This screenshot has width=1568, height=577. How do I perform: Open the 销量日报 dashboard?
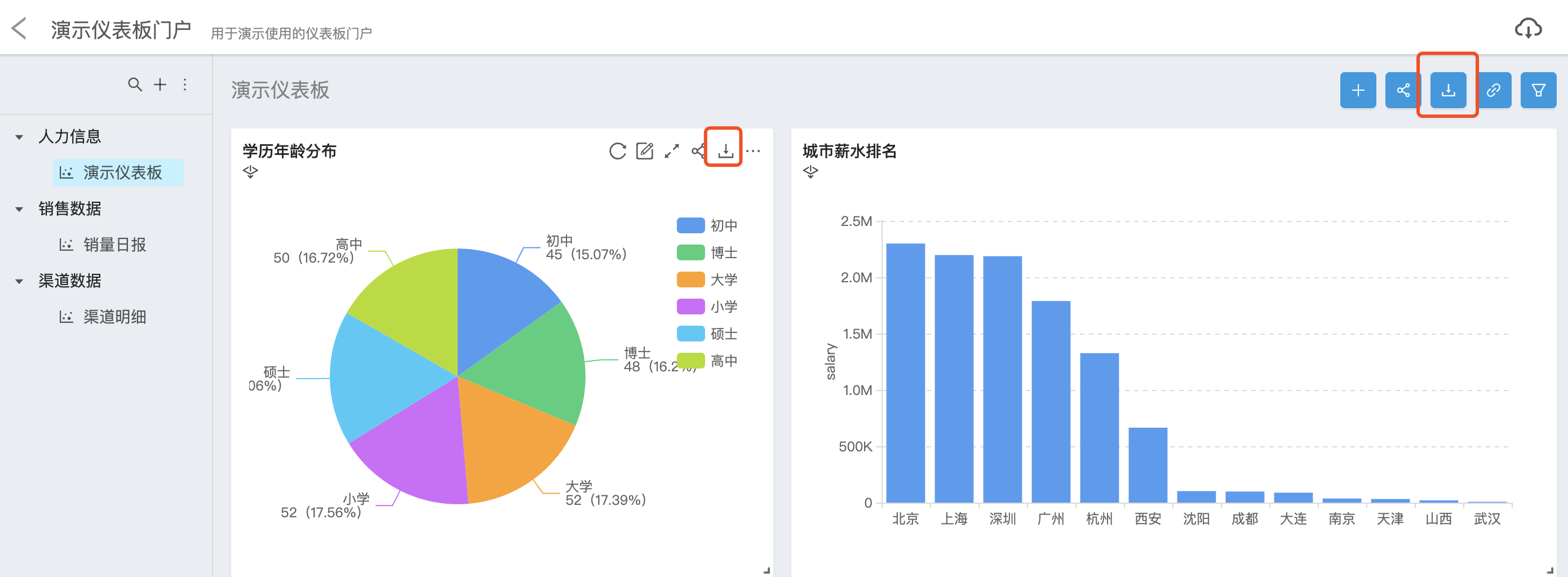[x=114, y=245]
